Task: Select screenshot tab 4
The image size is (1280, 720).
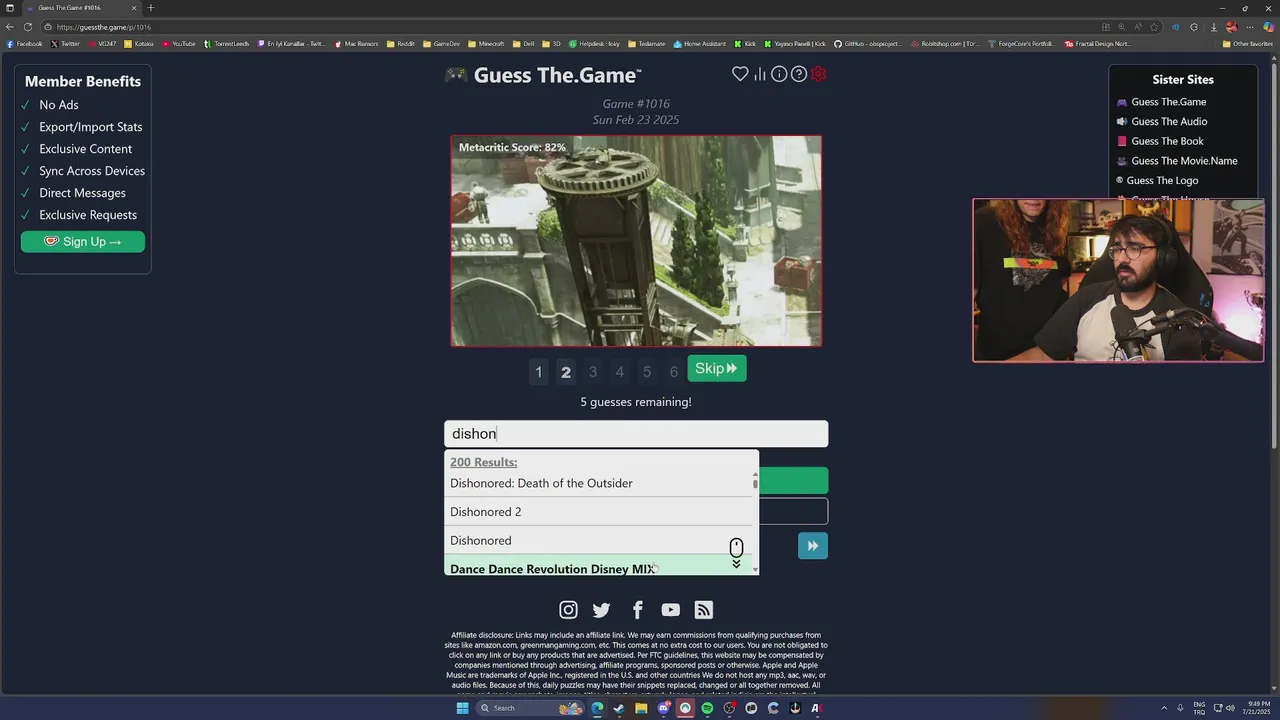Action: (619, 372)
